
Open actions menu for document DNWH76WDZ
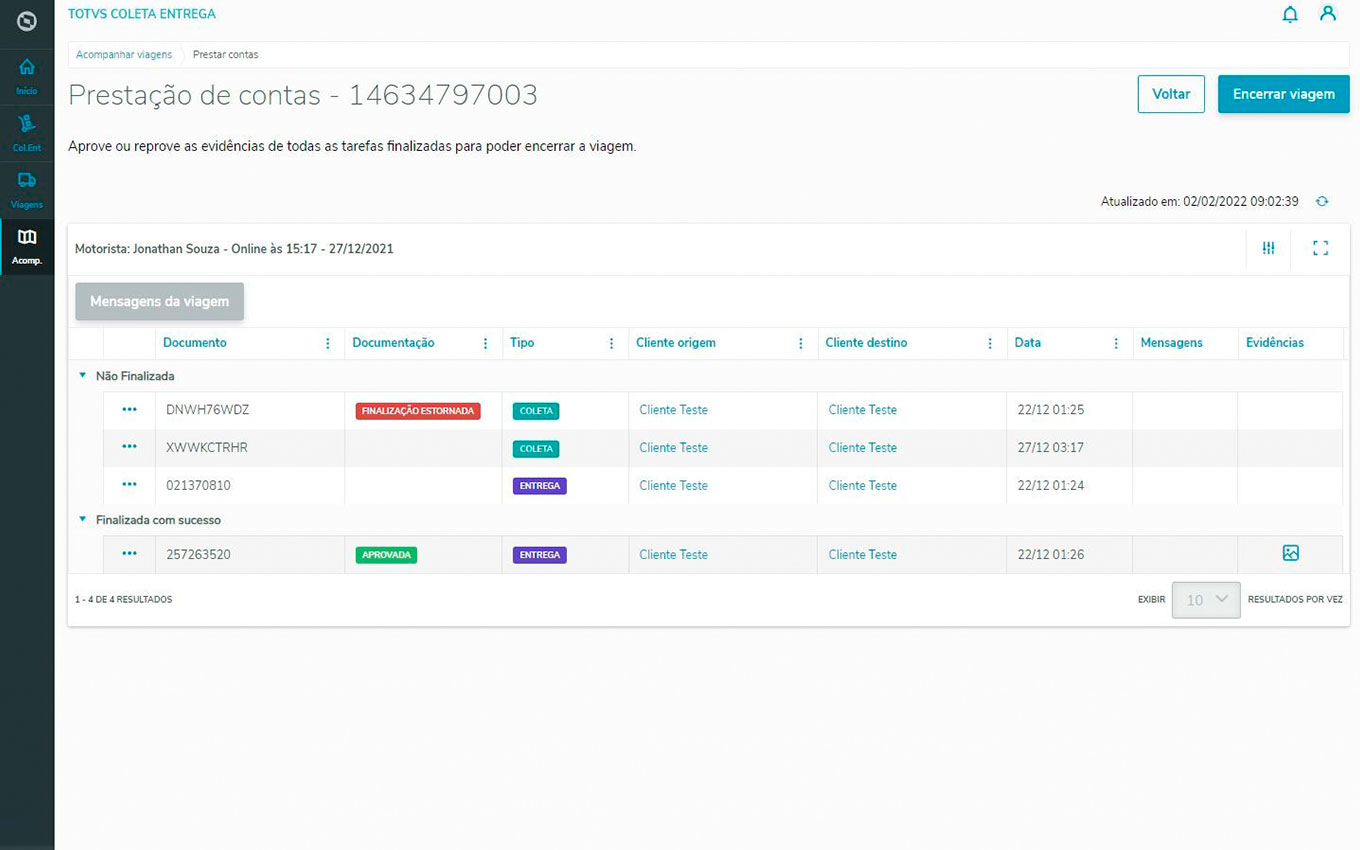click(x=129, y=409)
